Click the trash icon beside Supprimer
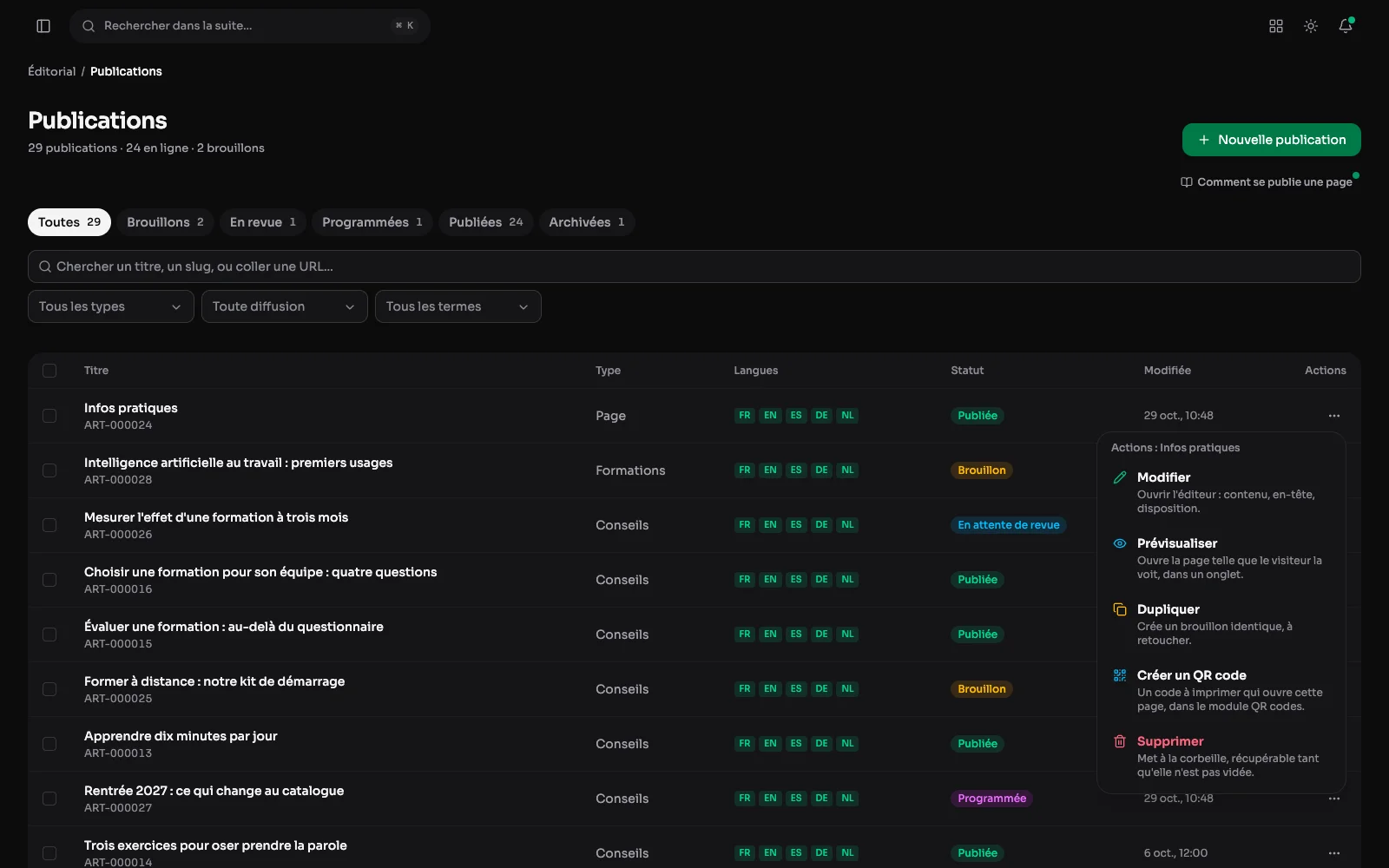 1120,741
